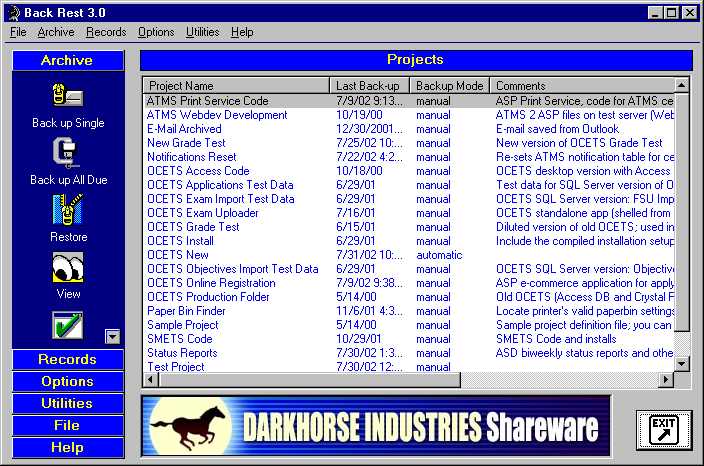
Task: Click the vertical scrollbar down arrow
Action: [682, 364]
